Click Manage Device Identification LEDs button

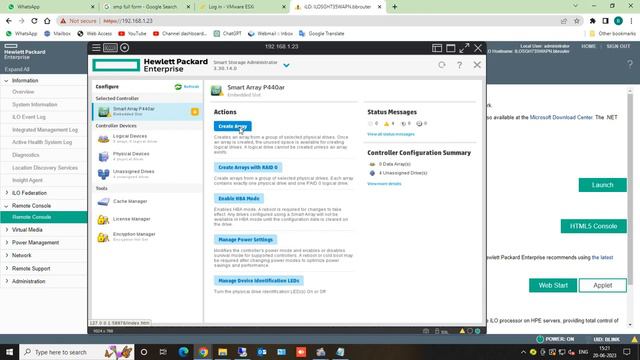[x=259, y=281]
